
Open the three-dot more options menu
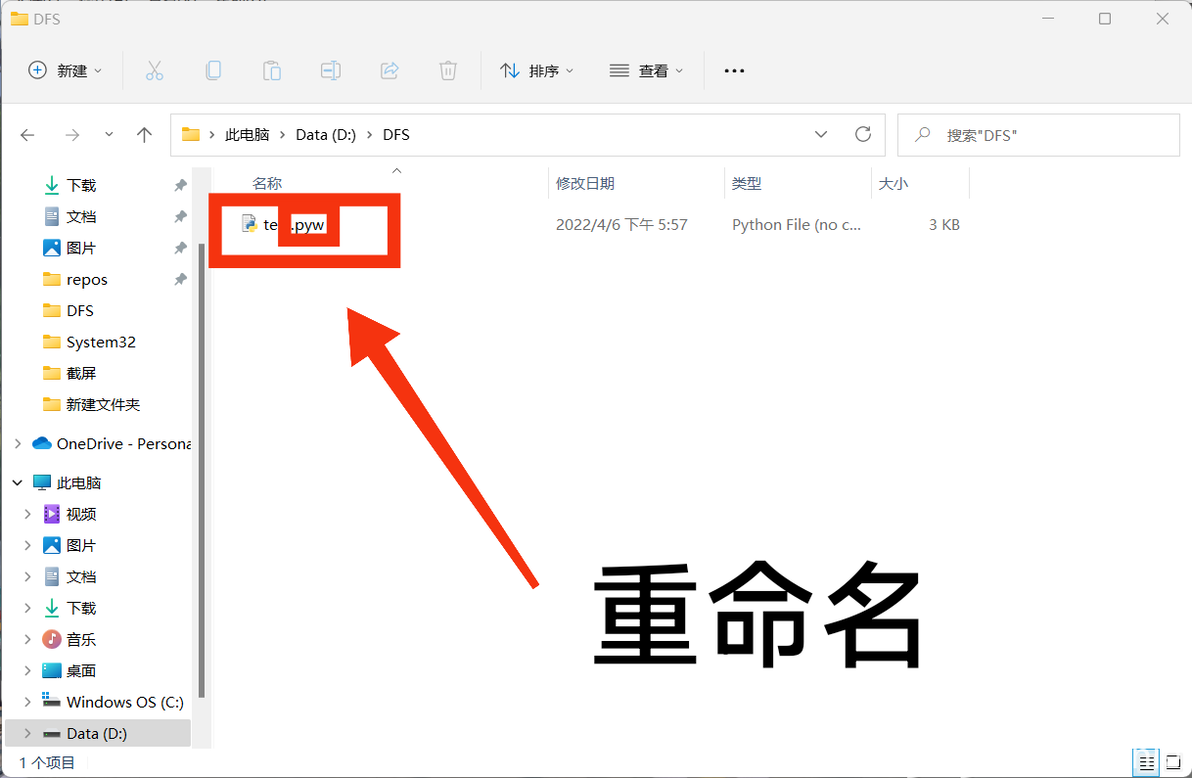(734, 71)
